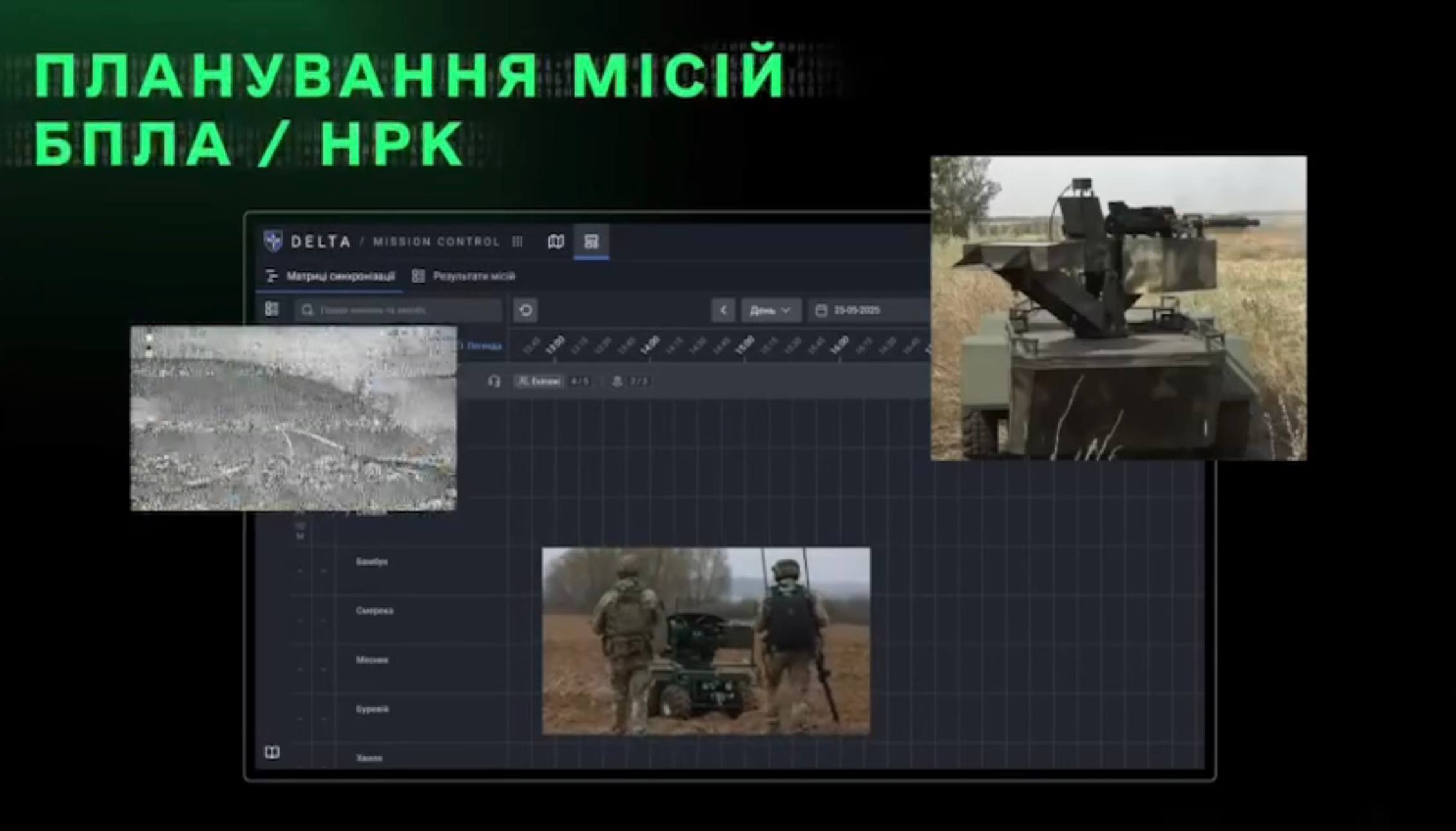Click the layout grid icon left of search
The width and height of the screenshot is (1456, 831).
pyautogui.click(x=272, y=310)
